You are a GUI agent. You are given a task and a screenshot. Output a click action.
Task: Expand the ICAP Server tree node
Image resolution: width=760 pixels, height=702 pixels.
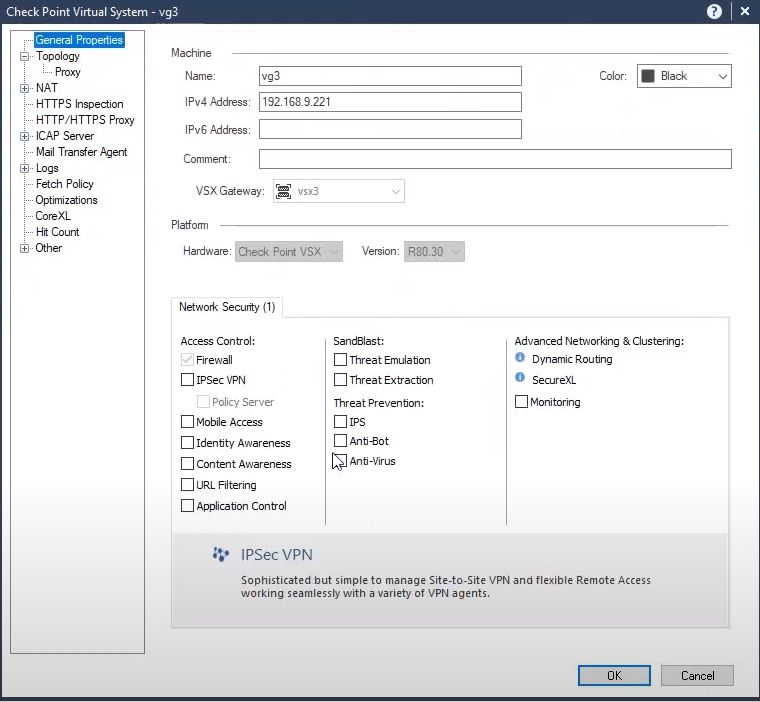click(24, 136)
